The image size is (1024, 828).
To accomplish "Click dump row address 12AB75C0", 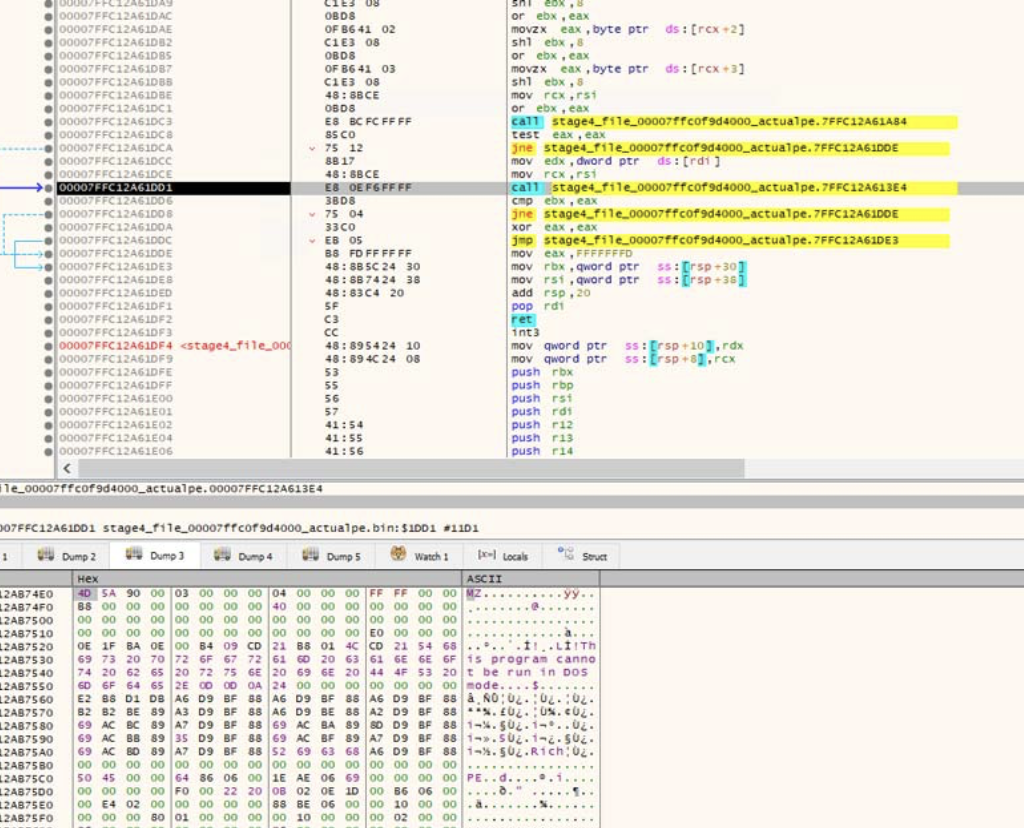I will pos(26,778).
